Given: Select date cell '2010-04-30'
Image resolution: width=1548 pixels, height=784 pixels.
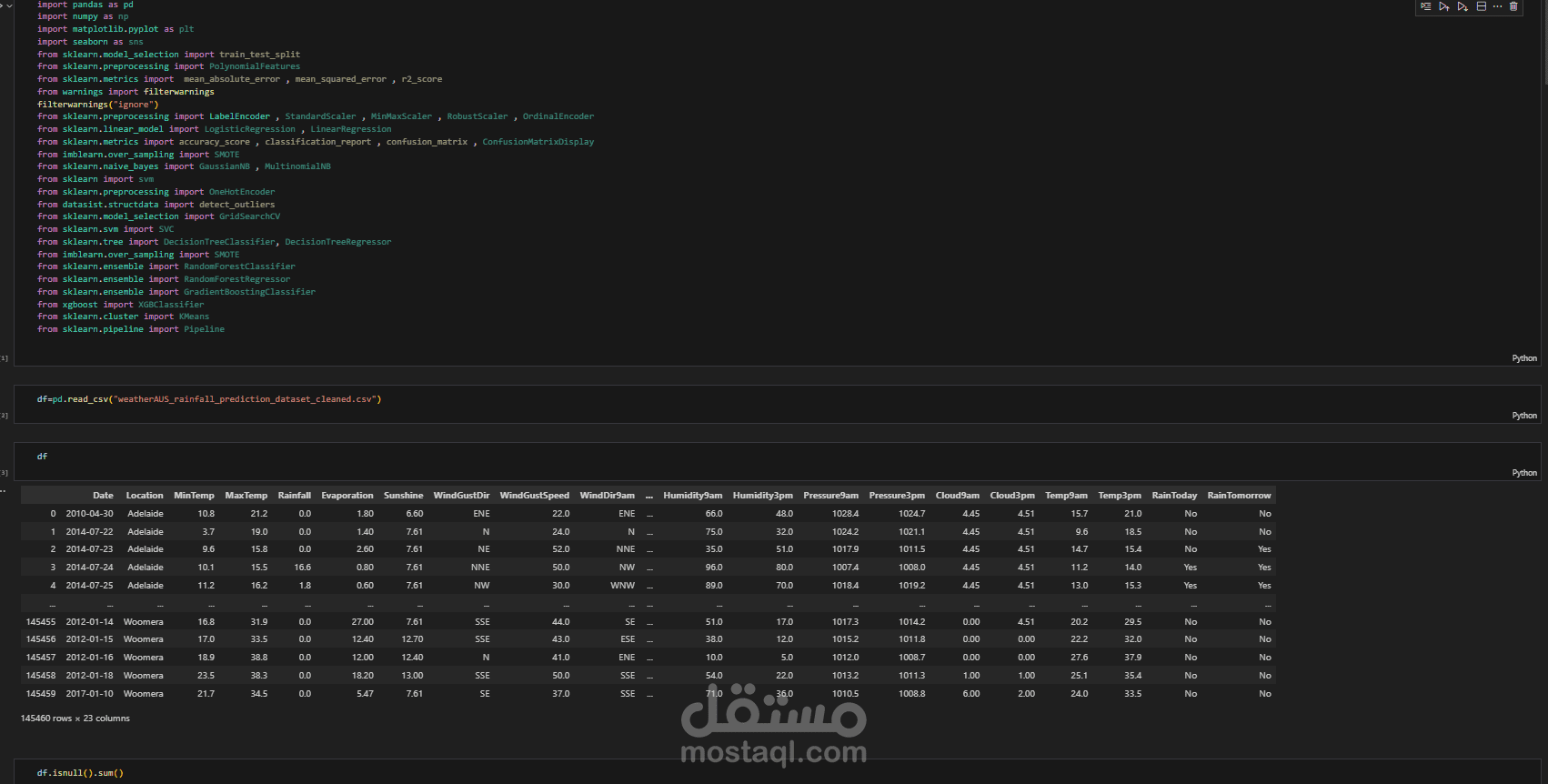Looking at the screenshot, I should (89, 514).
